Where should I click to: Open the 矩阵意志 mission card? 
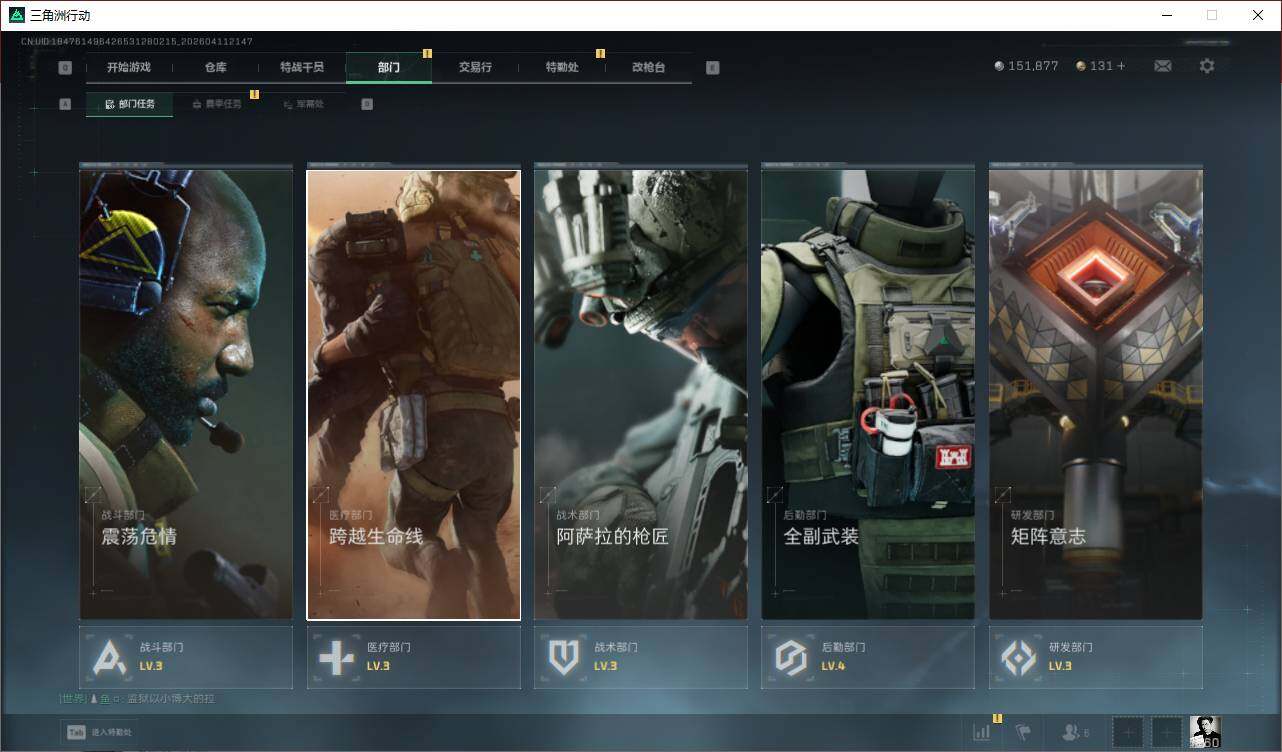click(x=1095, y=394)
